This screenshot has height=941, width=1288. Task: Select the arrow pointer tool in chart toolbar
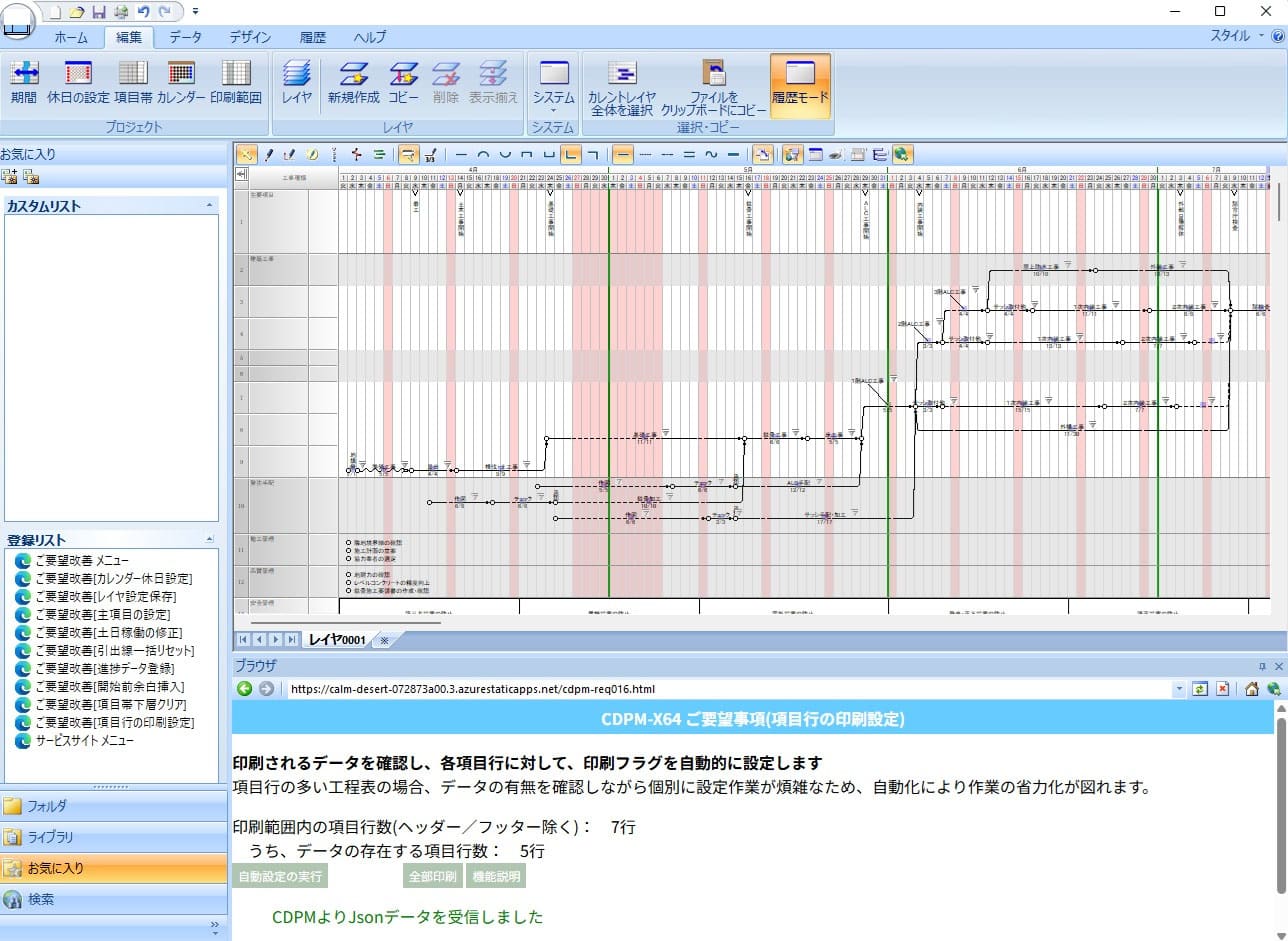click(246, 155)
